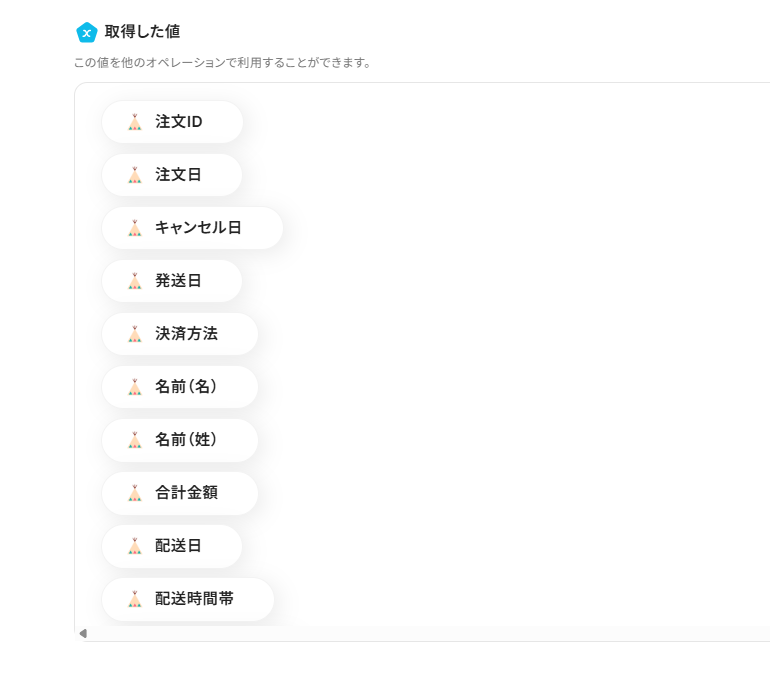770x685 pixels.
Task: Click the teepee icon beside 発送日
Action: 135,281
